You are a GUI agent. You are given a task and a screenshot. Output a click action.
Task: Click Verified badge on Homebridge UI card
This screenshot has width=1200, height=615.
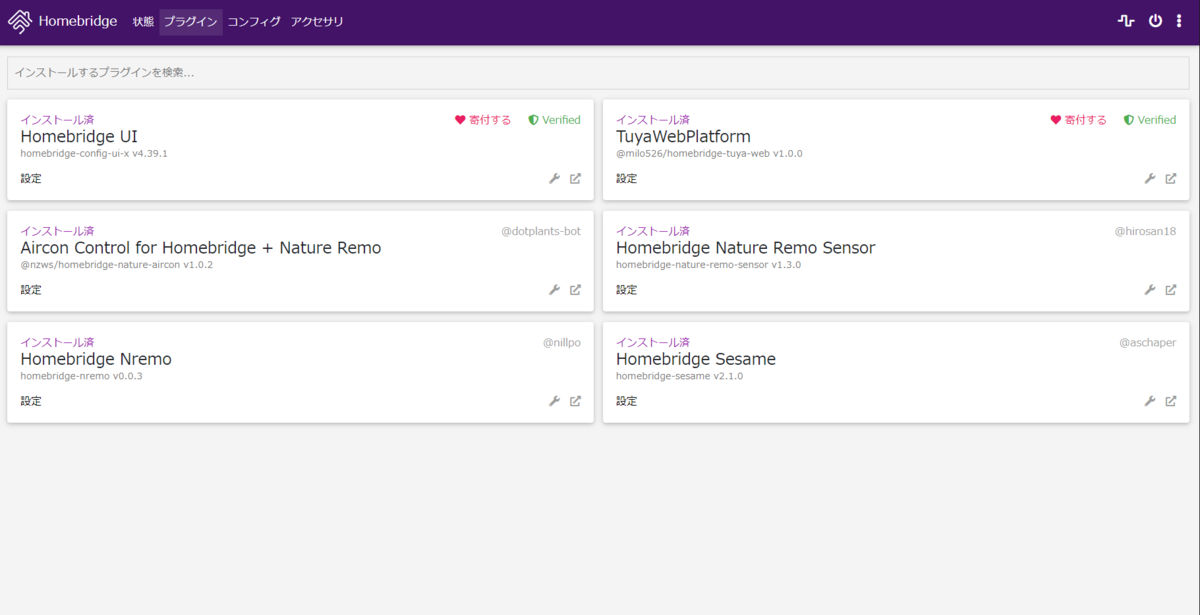tap(554, 120)
